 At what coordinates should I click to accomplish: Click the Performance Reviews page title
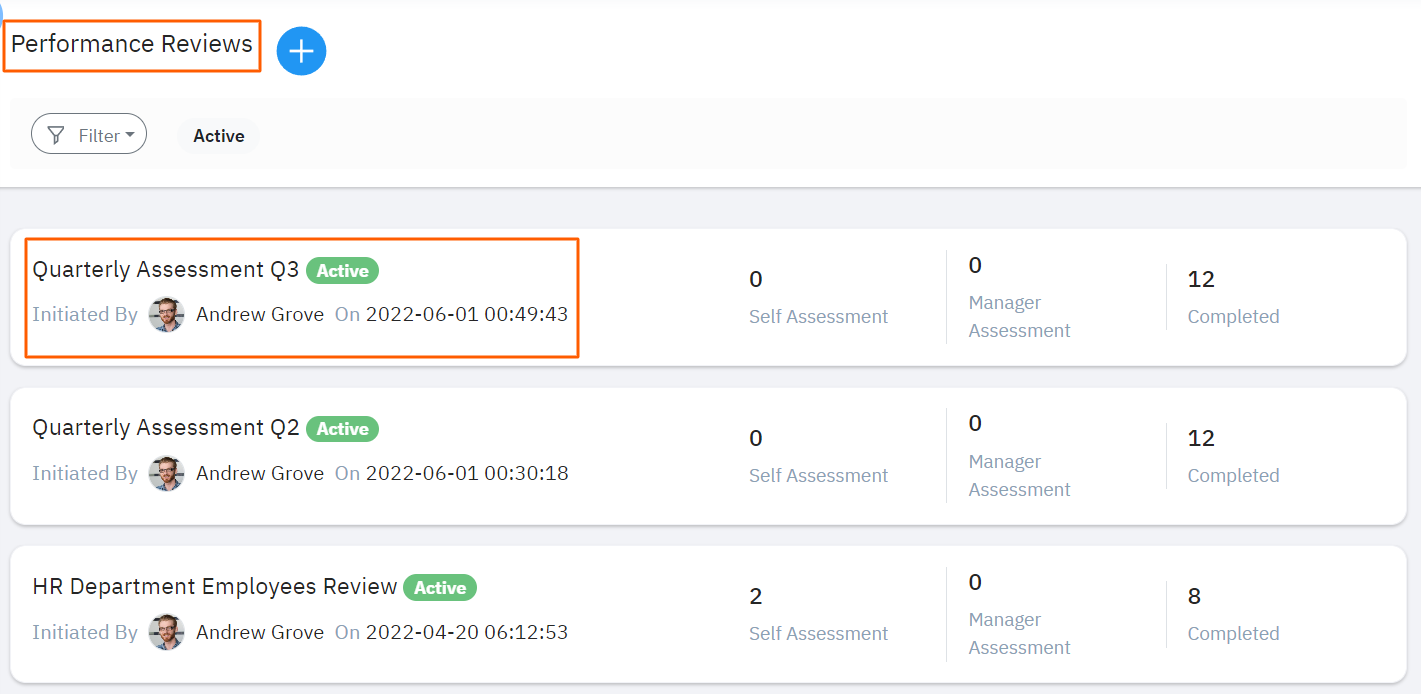(x=132, y=44)
